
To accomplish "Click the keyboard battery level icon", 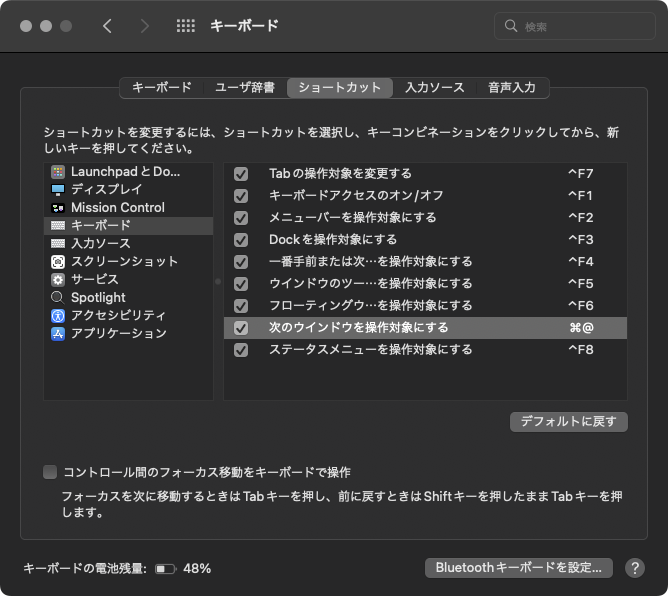I will (x=165, y=569).
